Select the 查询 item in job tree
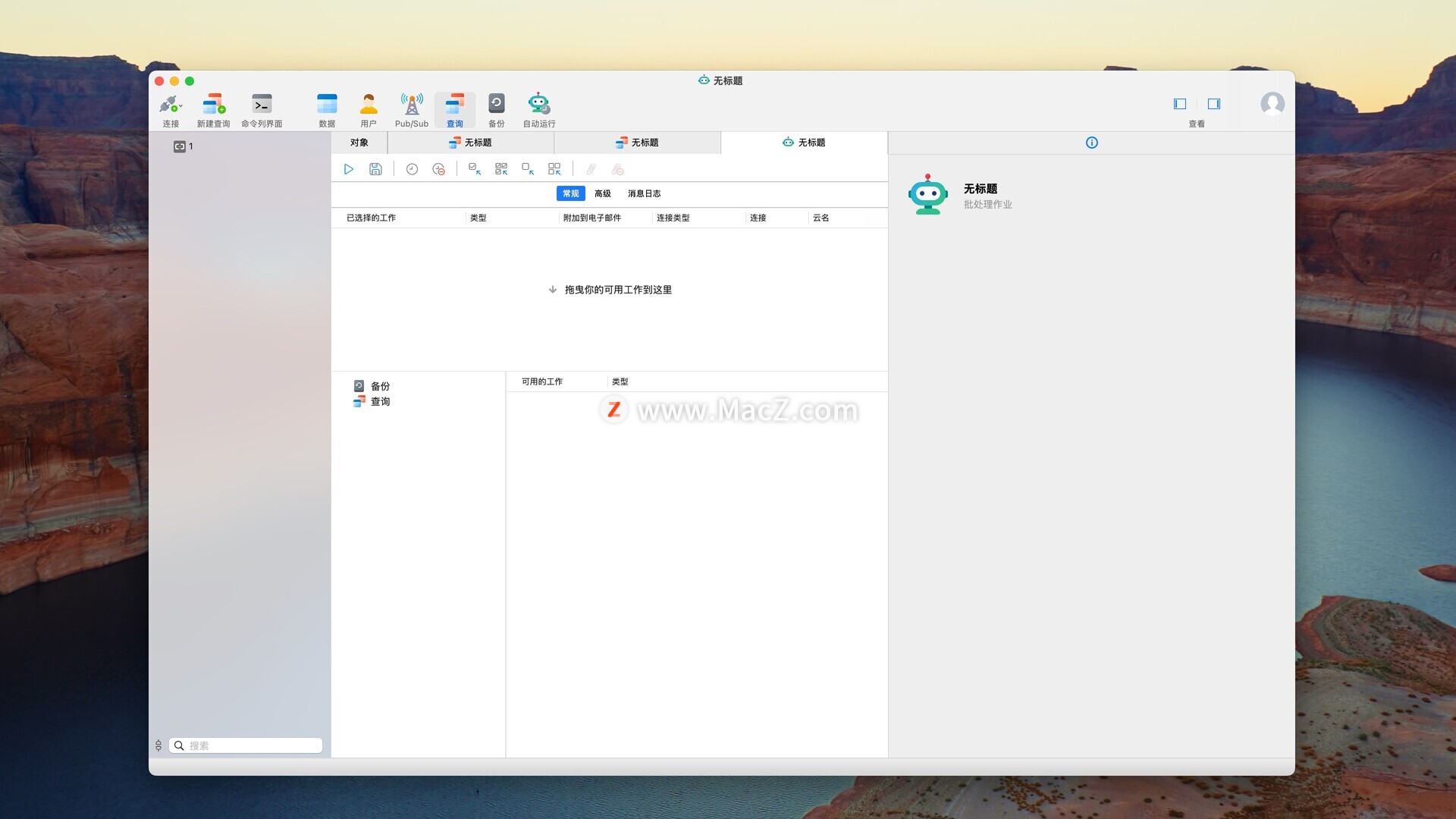The image size is (1456, 819). point(379,402)
